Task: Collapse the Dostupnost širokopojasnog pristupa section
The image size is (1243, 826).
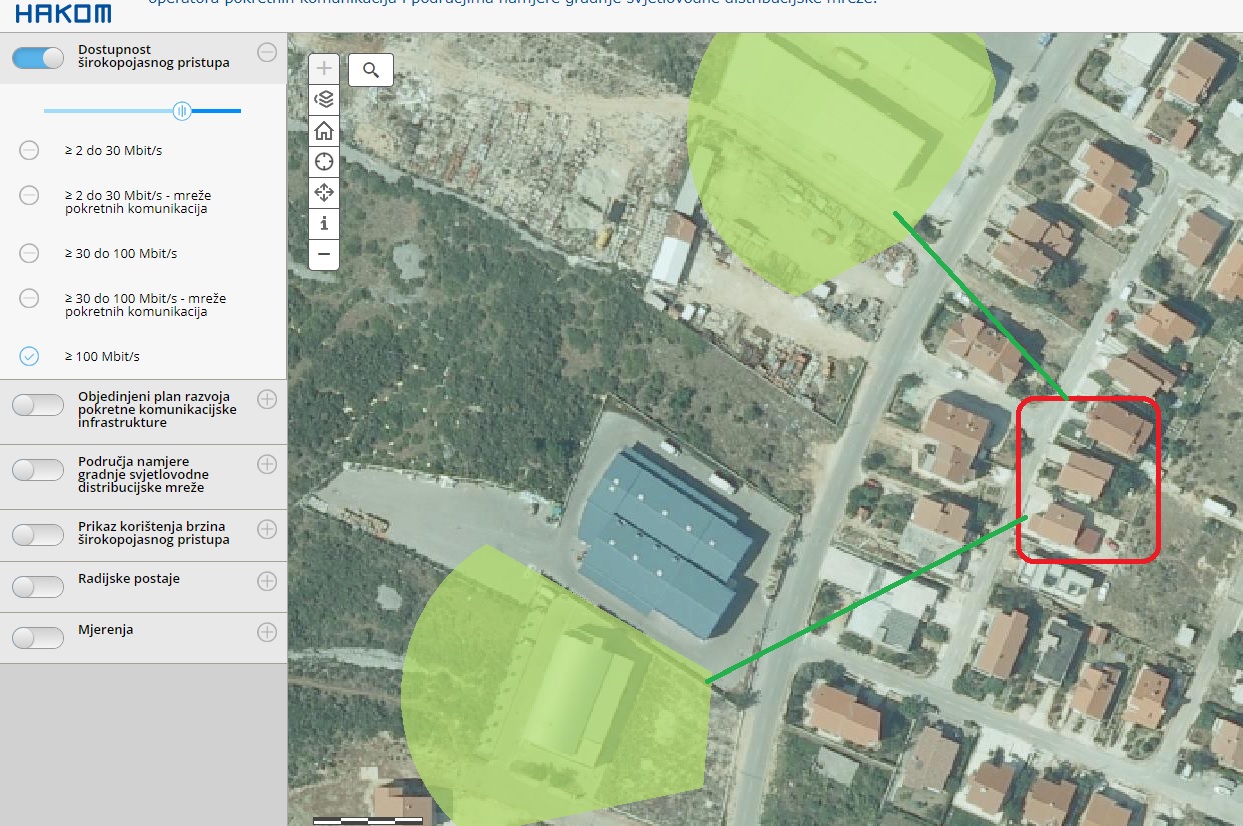Action: [267, 52]
